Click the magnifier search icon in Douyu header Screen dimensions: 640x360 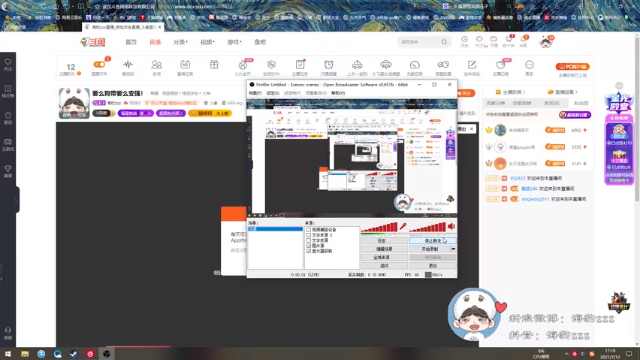point(444,42)
